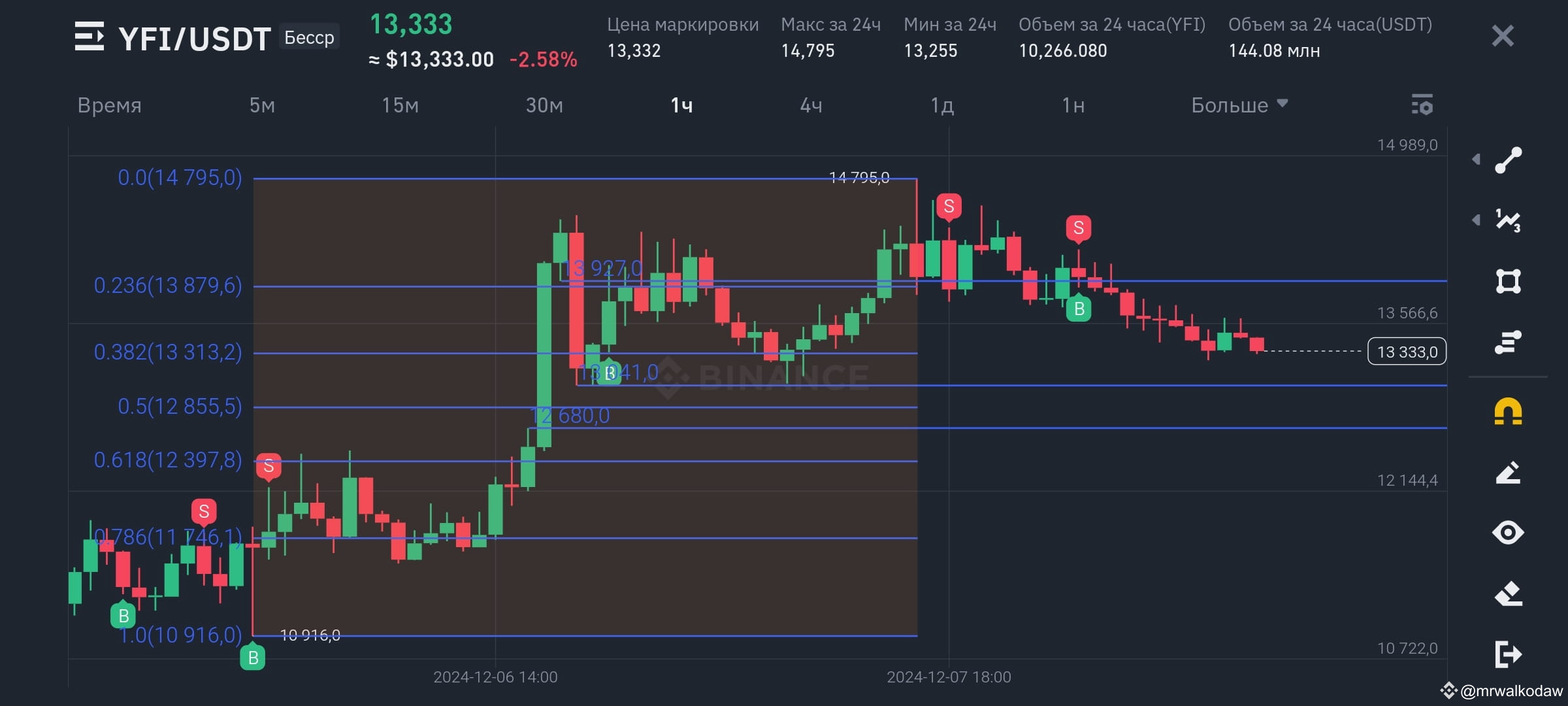
Task: Toggle the S sell marker above the peak
Action: pyautogui.click(x=949, y=206)
